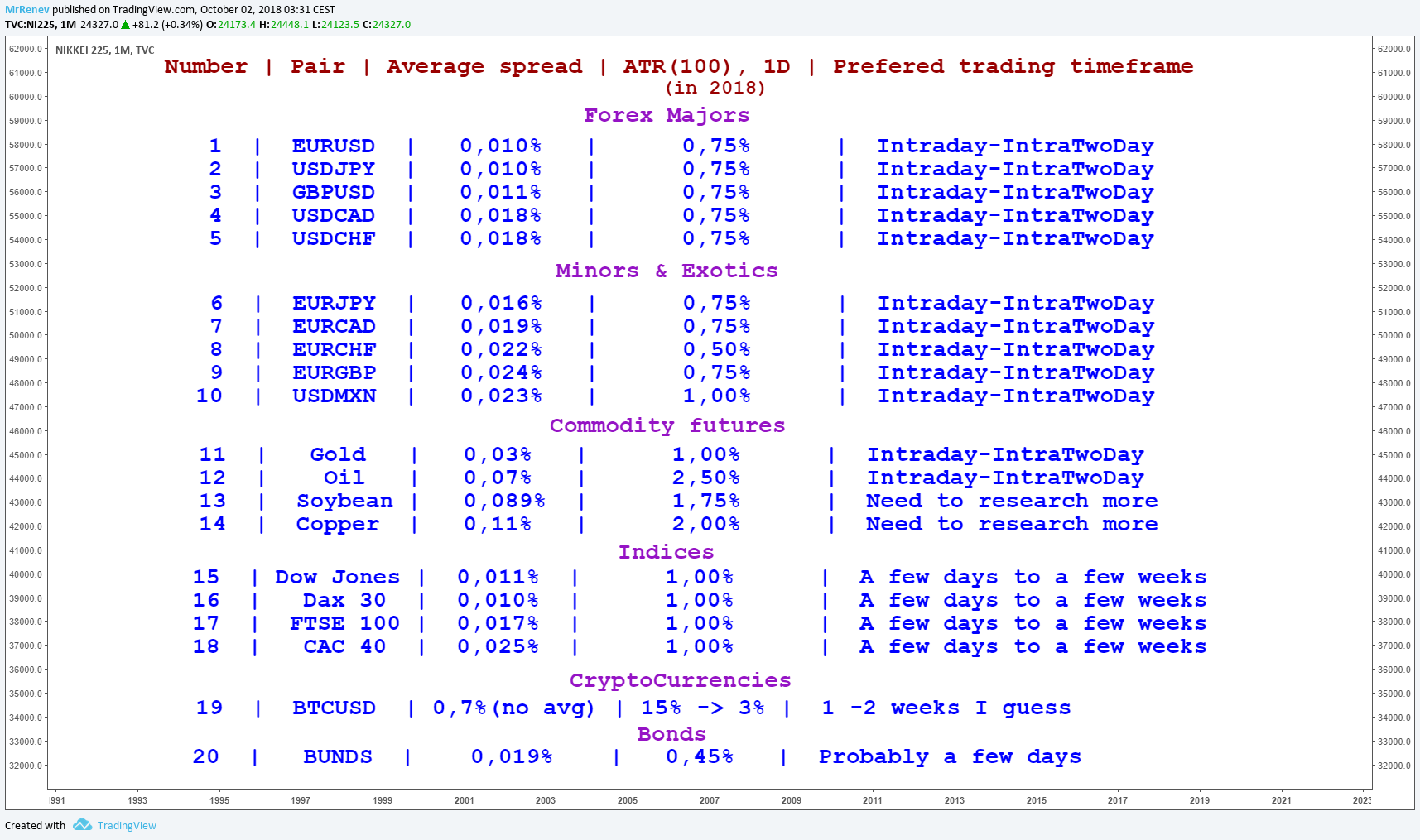Click the 0,7%(no avg) BTCUSD spread

(x=514, y=708)
